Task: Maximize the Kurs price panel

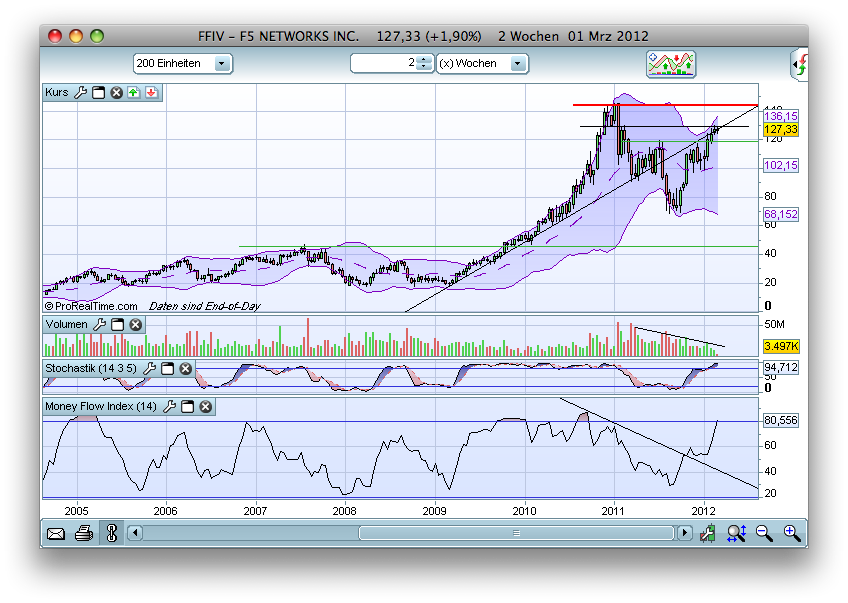Action: (x=98, y=92)
